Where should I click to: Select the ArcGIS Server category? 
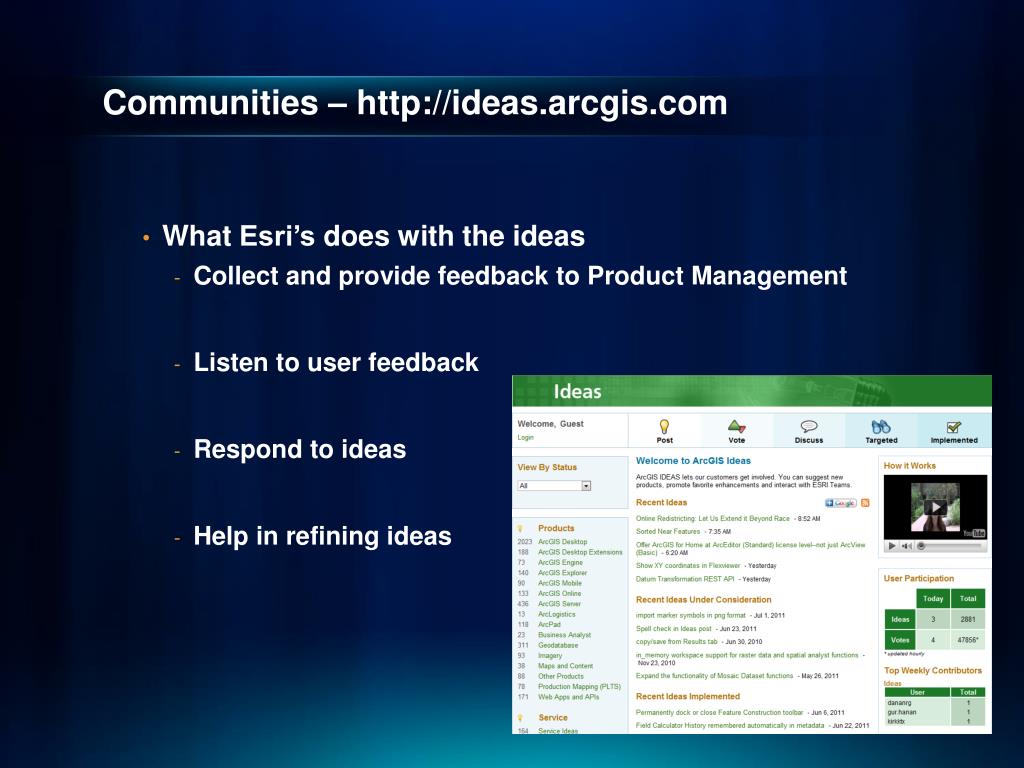point(559,603)
